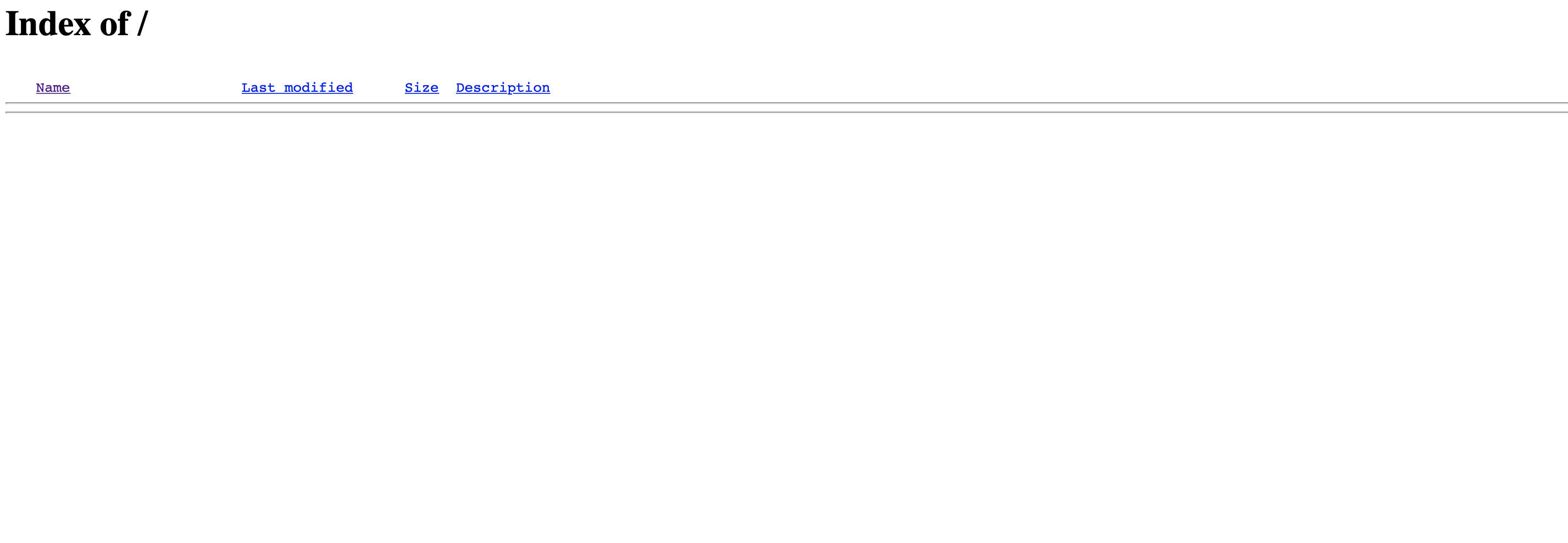Sort the directory listing by Size

tap(422, 87)
